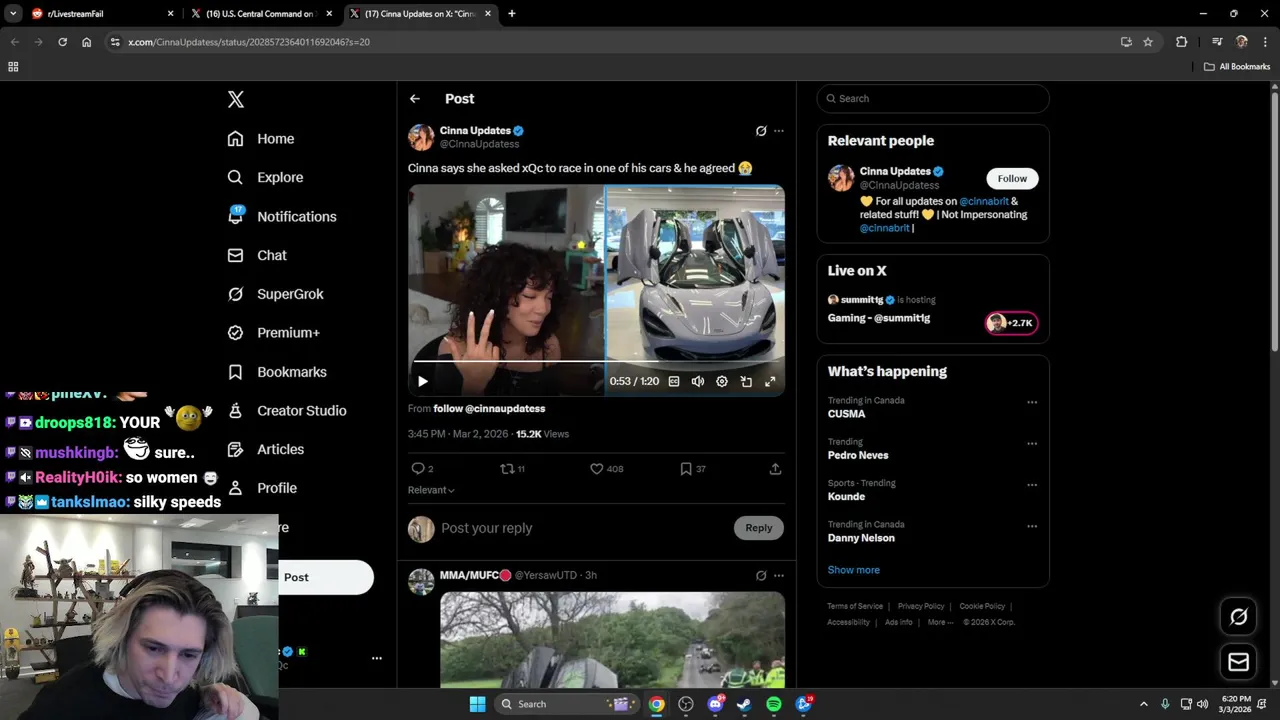Open a new browser tab
Viewport: 1280px width, 720px height.
[x=512, y=14]
